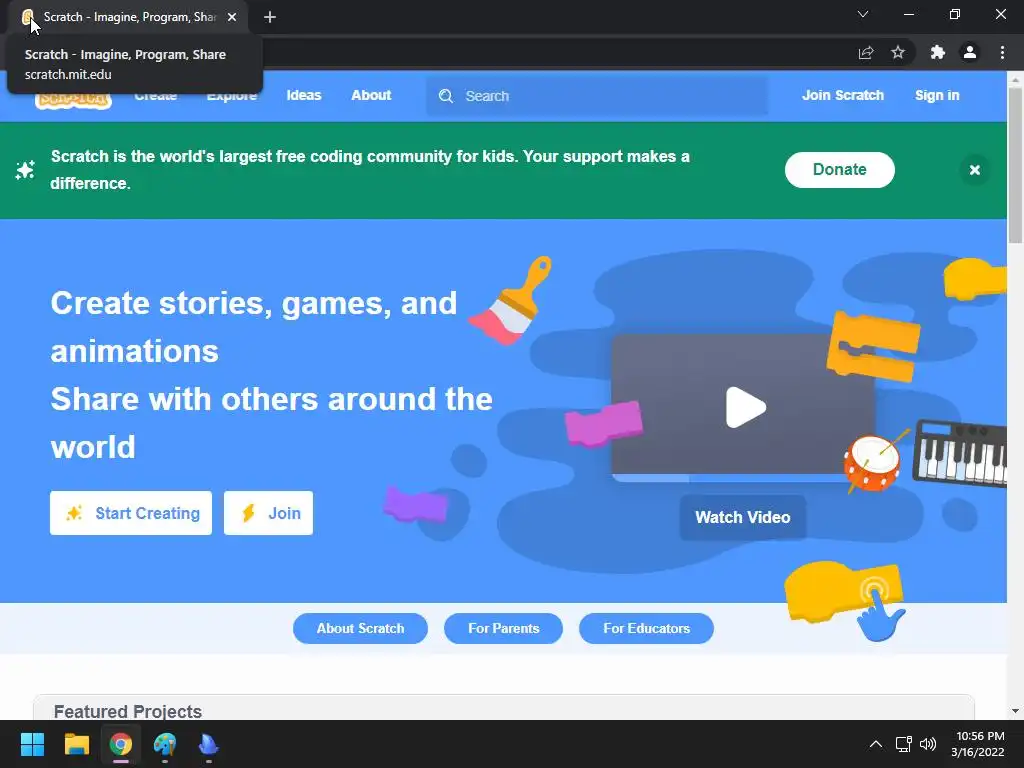The width and height of the screenshot is (1024, 768).
Task: Bookmark this page with star icon
Action: [898, 52]
